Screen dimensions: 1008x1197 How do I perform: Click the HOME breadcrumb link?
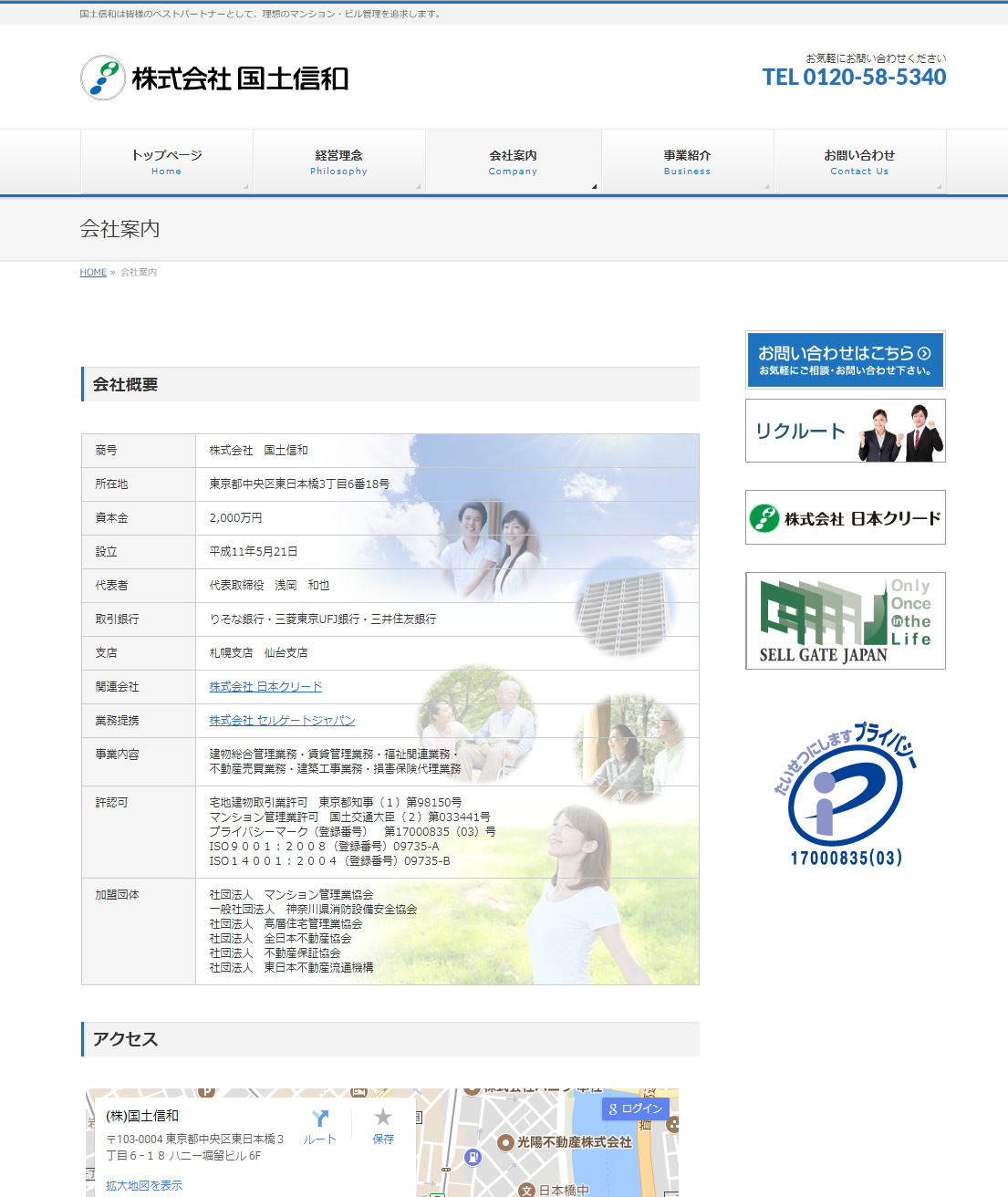93,272
